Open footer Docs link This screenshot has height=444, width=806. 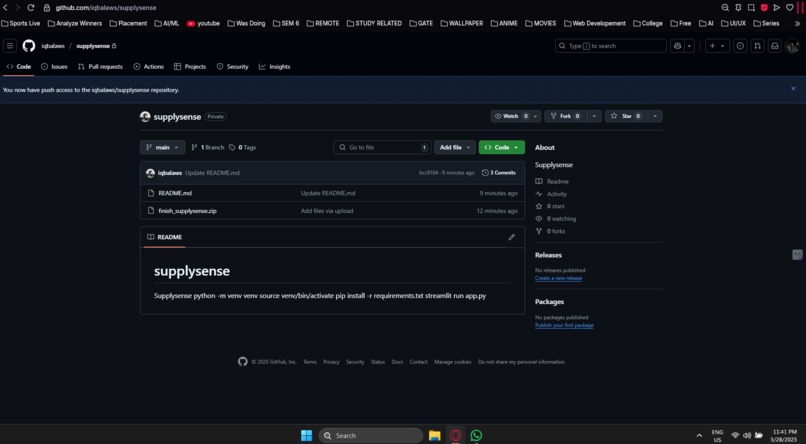tap(397, 362)
